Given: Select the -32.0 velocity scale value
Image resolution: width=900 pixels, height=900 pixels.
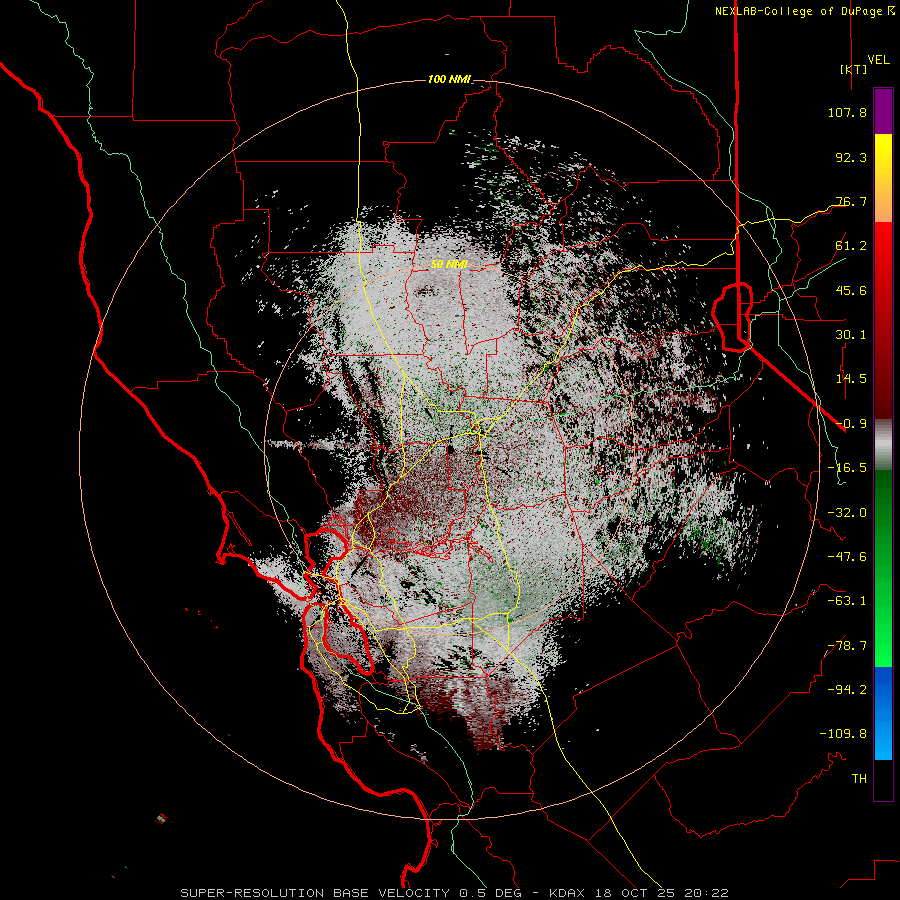Looking at the screenshot, I should click(847, 513).
